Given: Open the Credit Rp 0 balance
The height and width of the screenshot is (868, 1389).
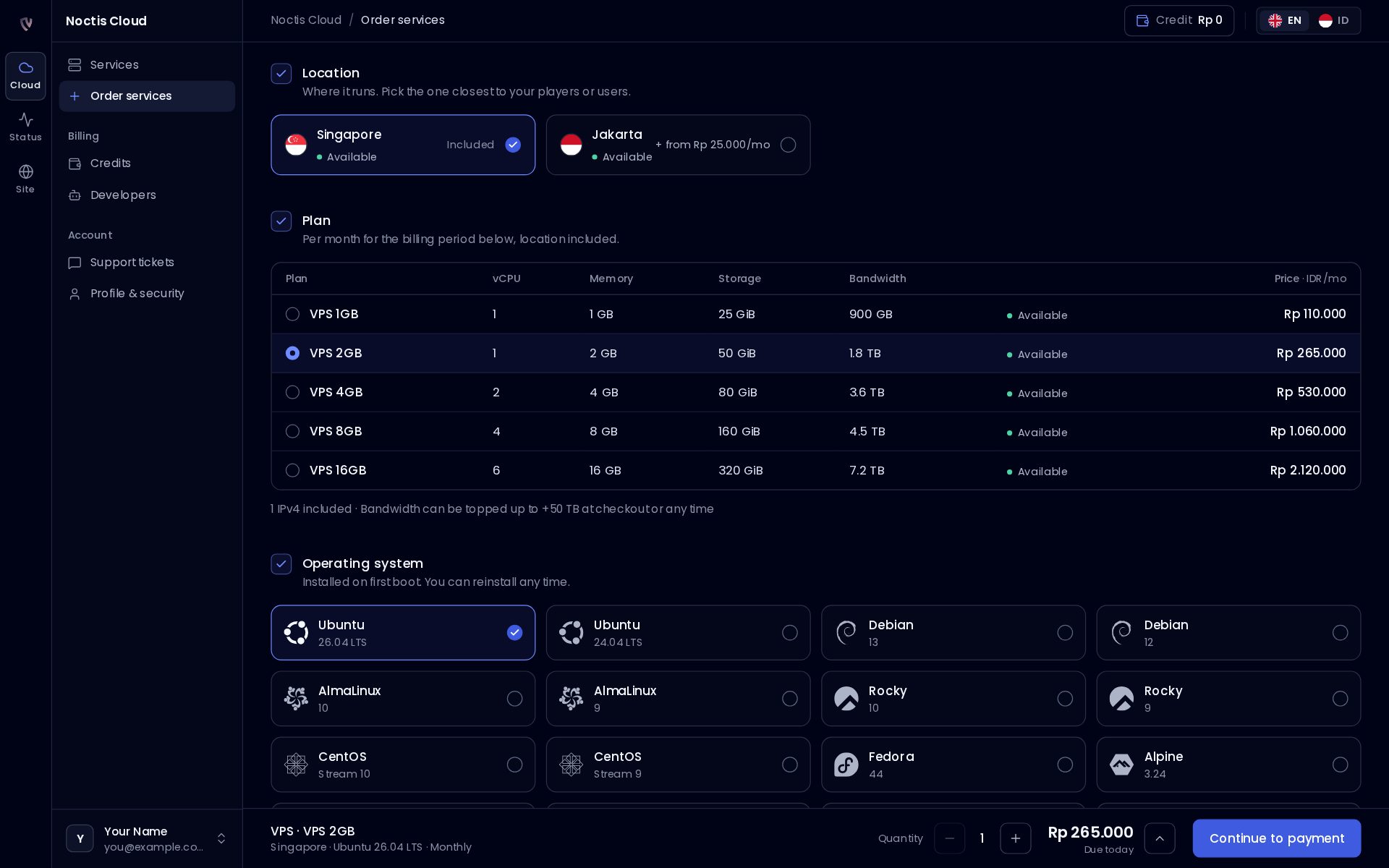Looking at the screenshot, I should click(x=1178, y=20).
